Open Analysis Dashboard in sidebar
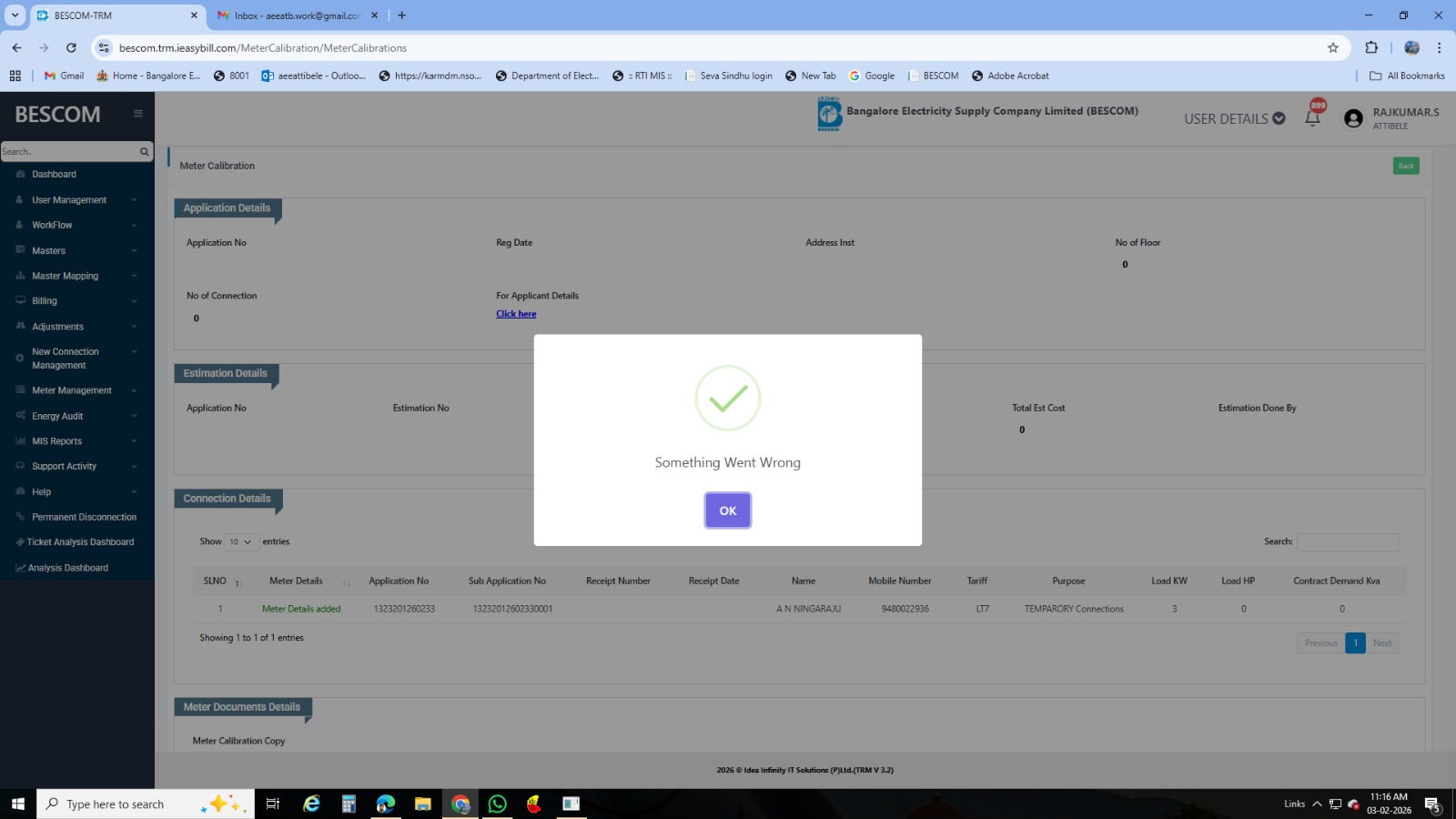The height and width of the screenshot is (819, 1456). [x=67, y=568]
